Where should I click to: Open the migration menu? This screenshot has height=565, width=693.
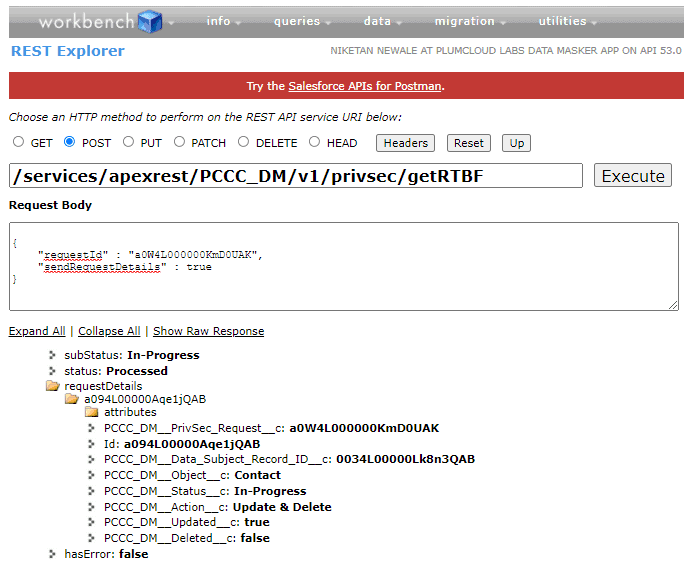tap(469, 21)
